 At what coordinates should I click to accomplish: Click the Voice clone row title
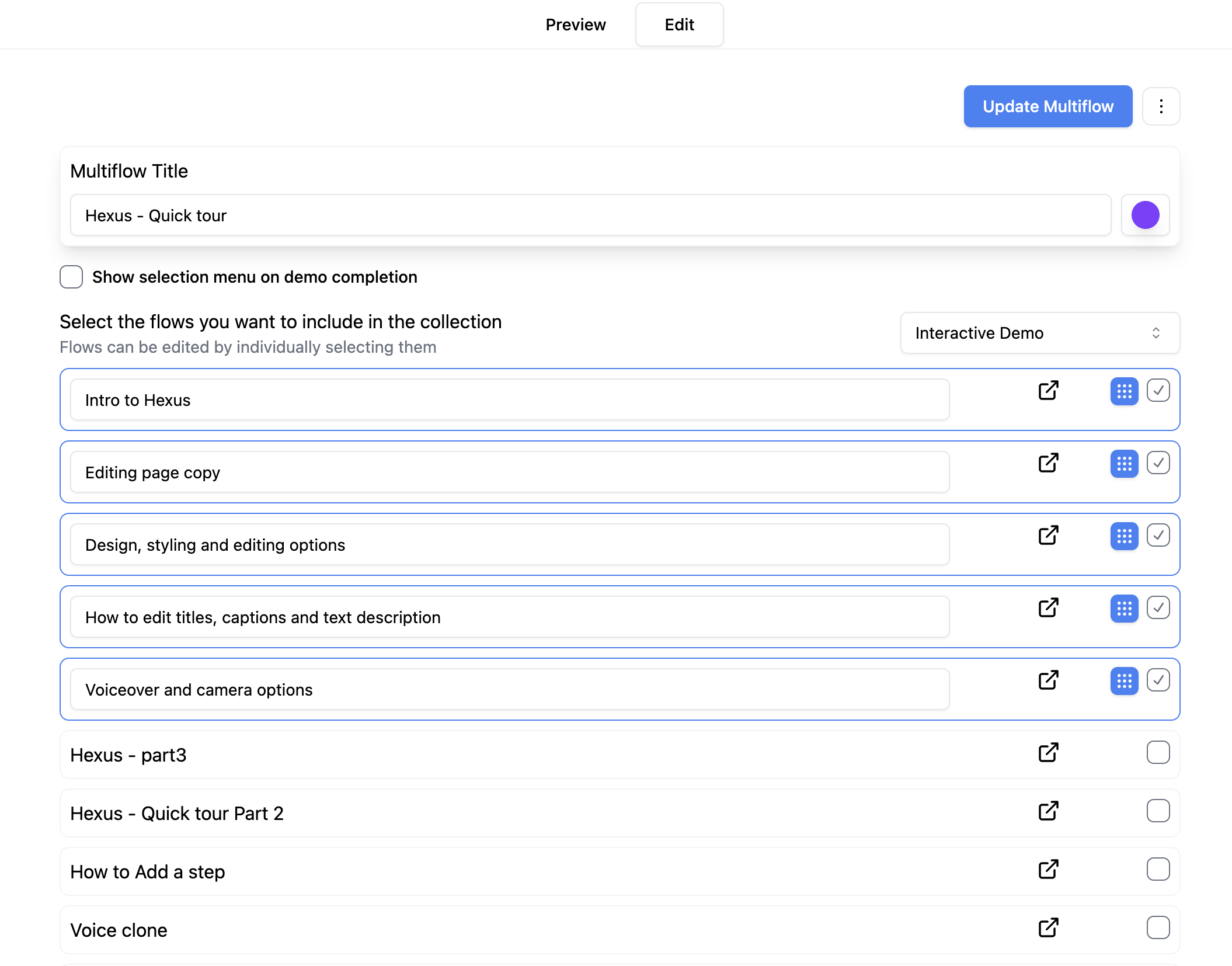119,930
